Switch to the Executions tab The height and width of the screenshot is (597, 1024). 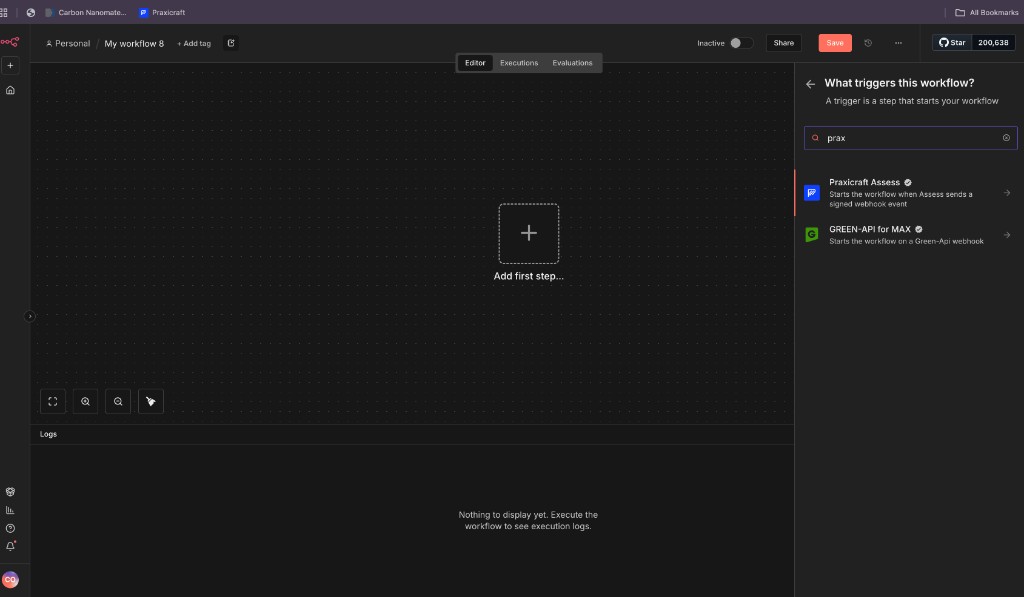pos(519,63)
